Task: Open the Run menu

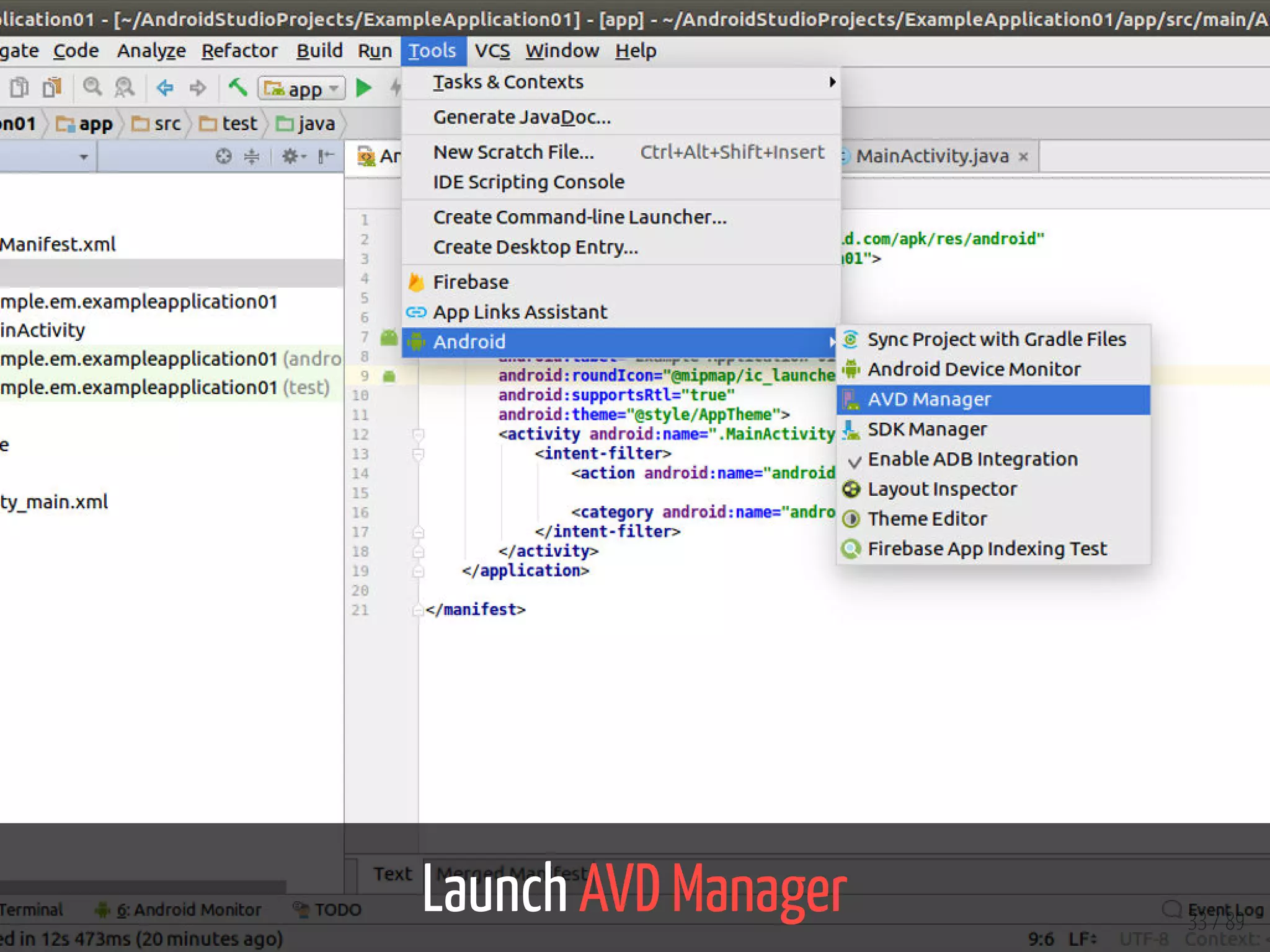Action: pos(375,51)
